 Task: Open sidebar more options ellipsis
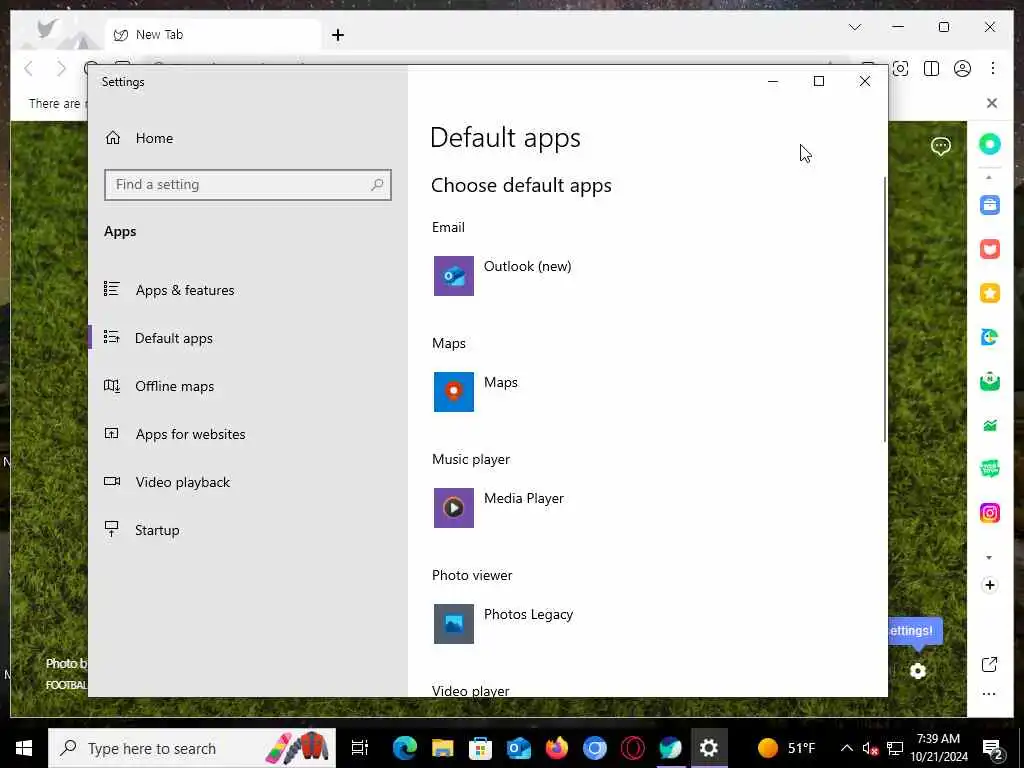[x=989, y=694]
